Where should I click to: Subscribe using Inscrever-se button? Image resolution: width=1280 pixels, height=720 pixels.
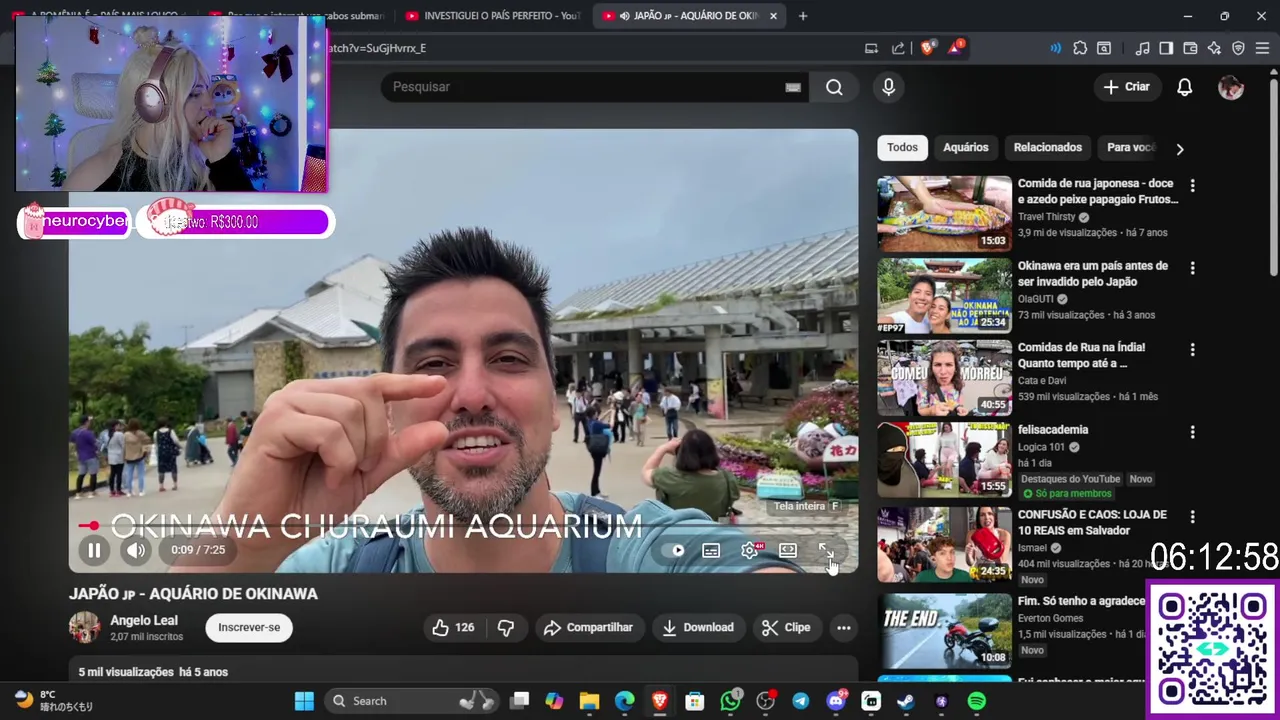click(249, 627)
